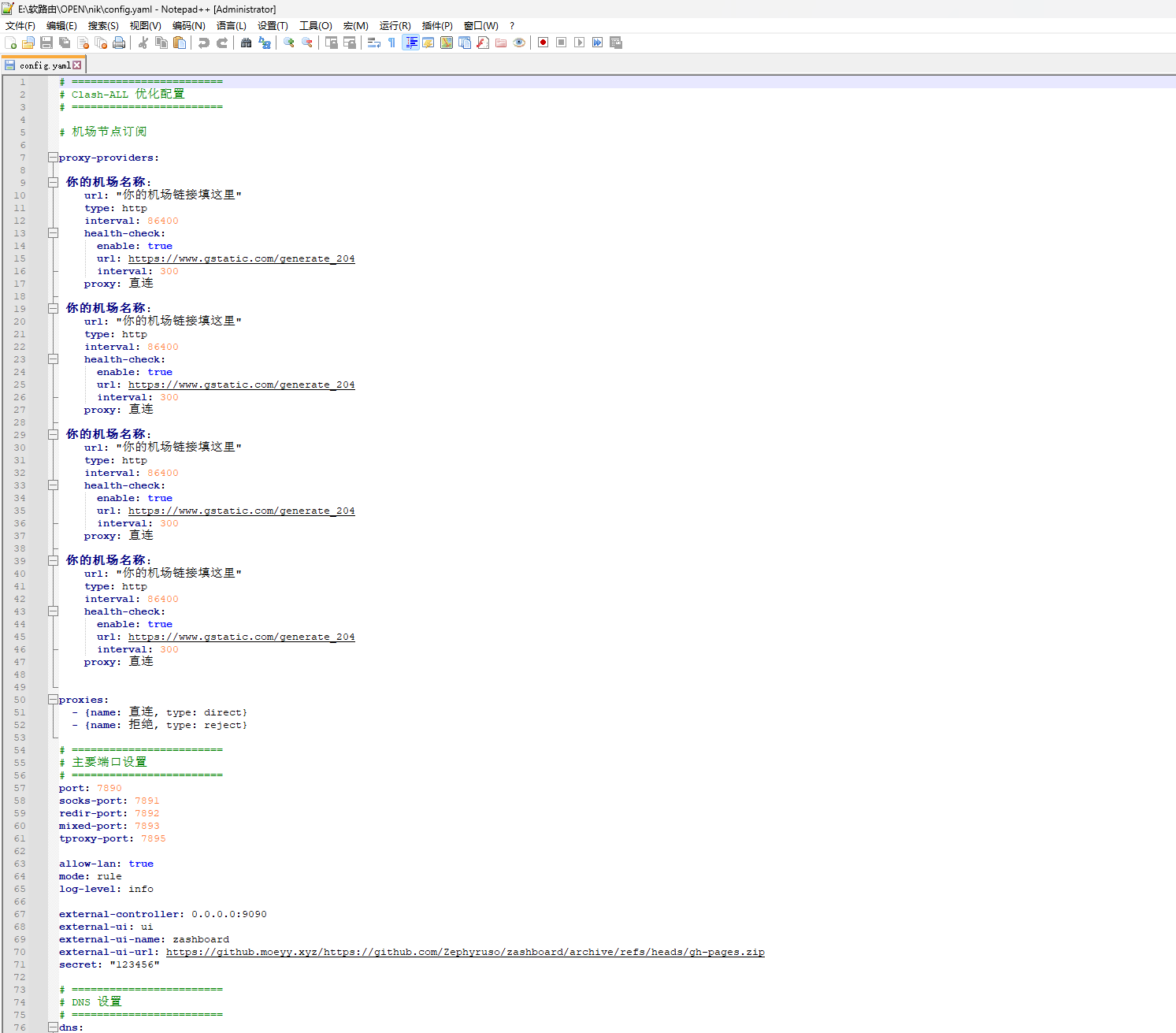
Task: Stop macro recording square icon
Action: [561, 43]
